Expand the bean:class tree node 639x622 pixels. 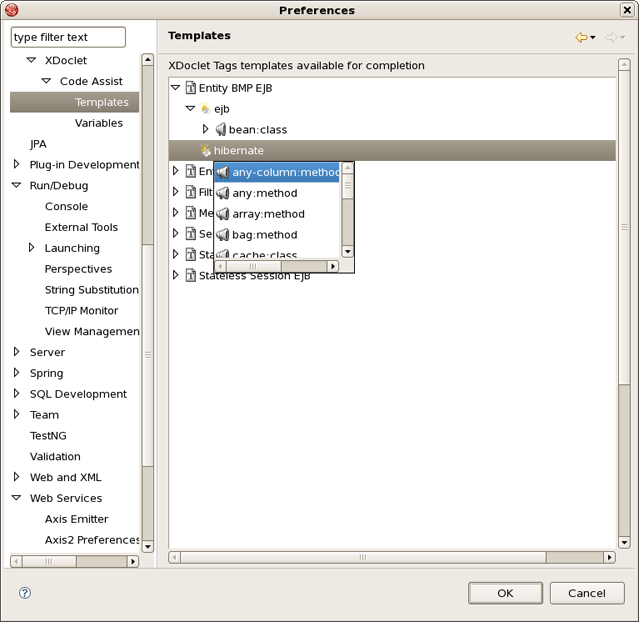(206, 130)
